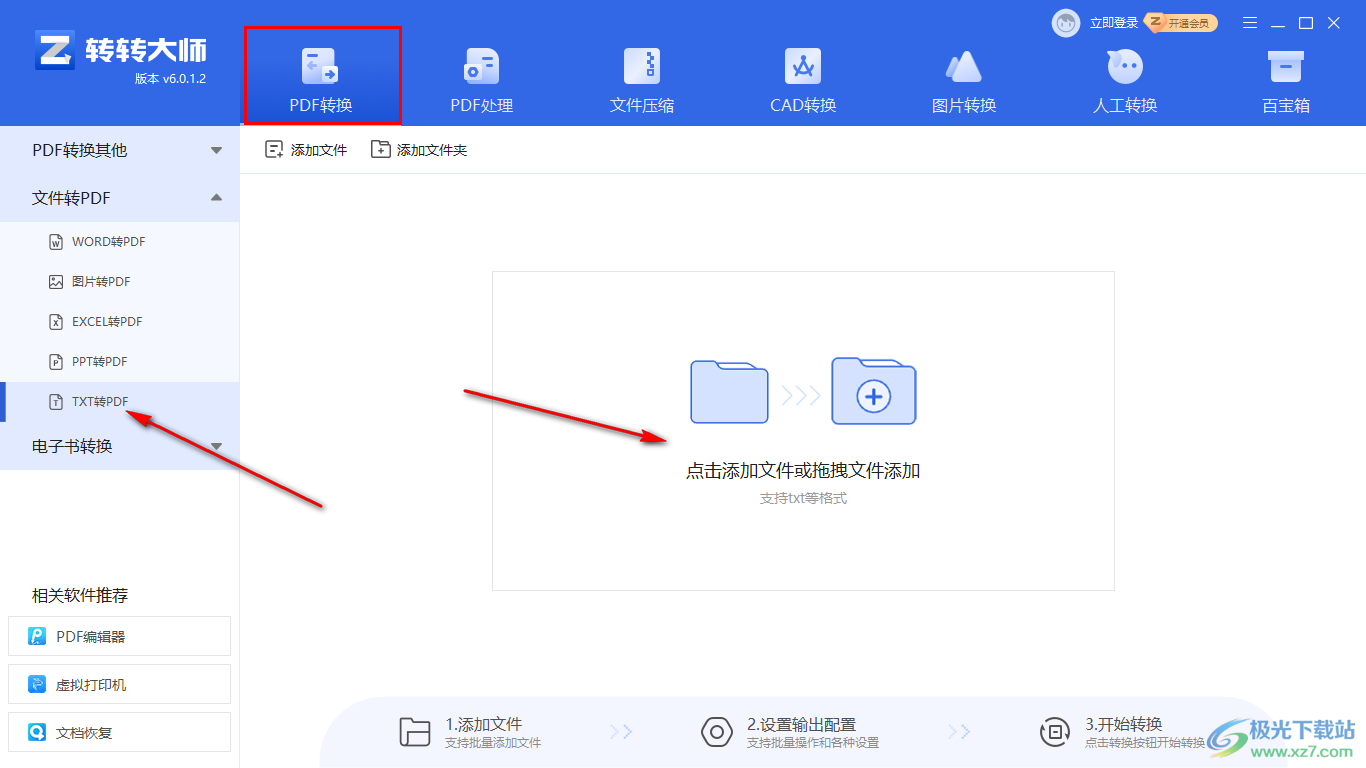Select TXT转PDF in the sidebar
Viewport: 1366px width, 768px height.
[120, 402]
